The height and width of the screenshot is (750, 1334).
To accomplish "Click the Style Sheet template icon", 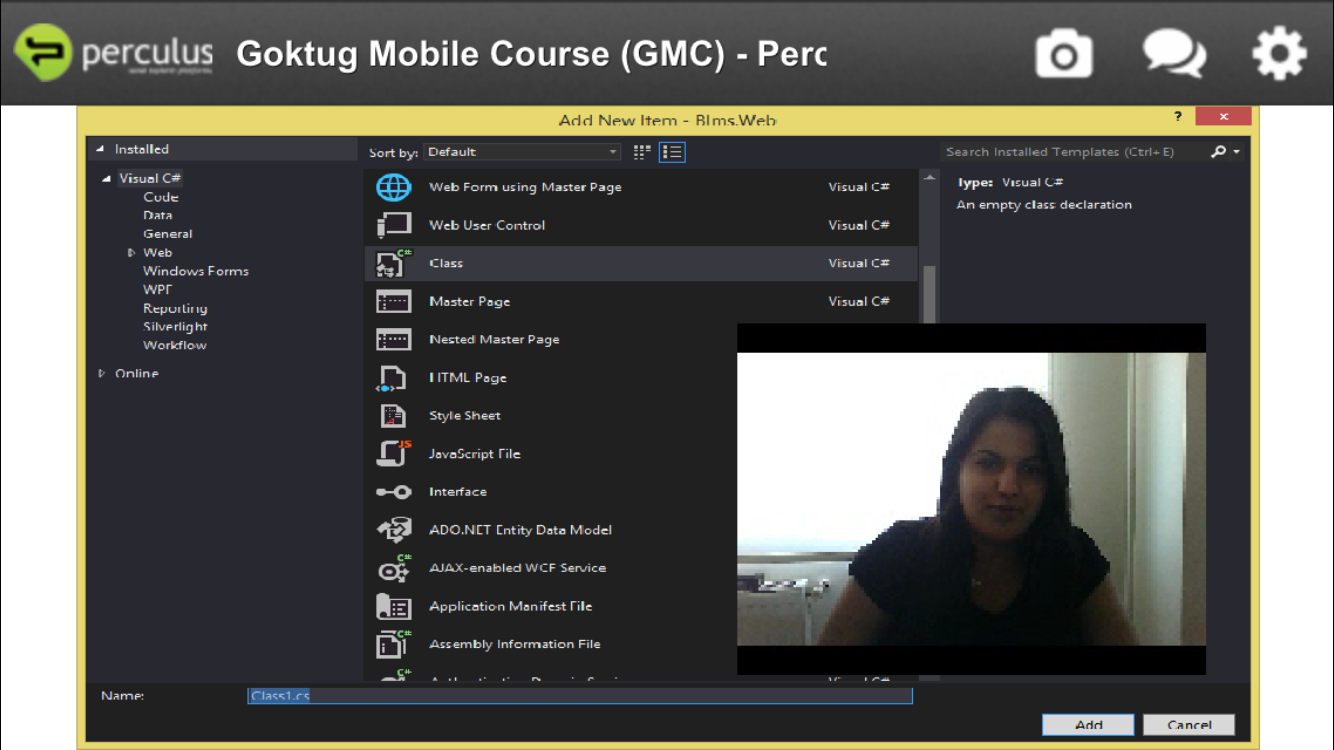I will pos(393,416).
